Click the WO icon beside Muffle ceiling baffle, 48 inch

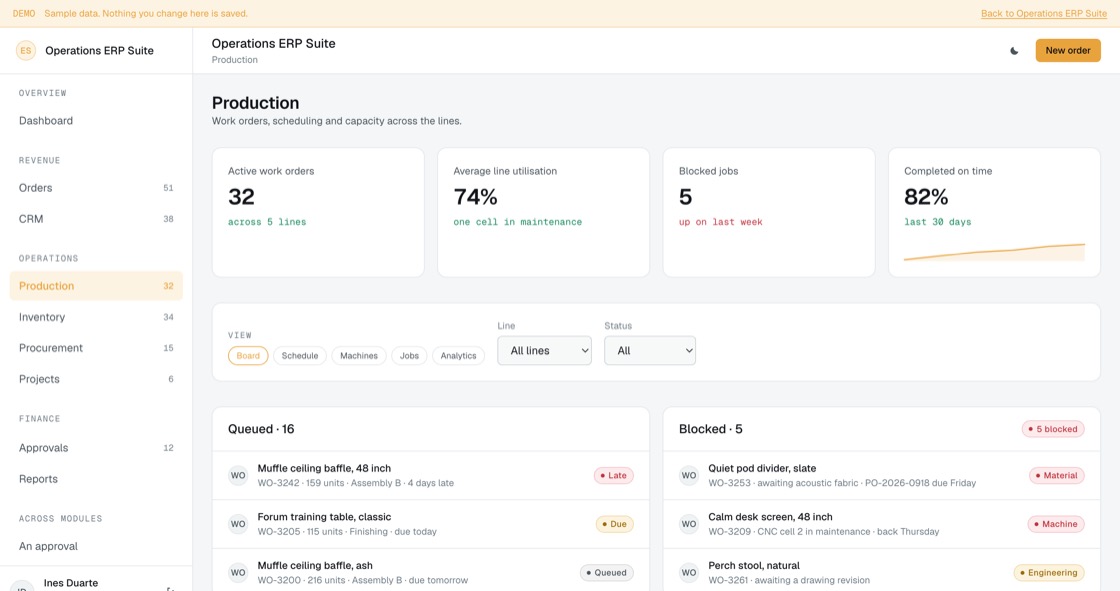(x=238, y=475)
